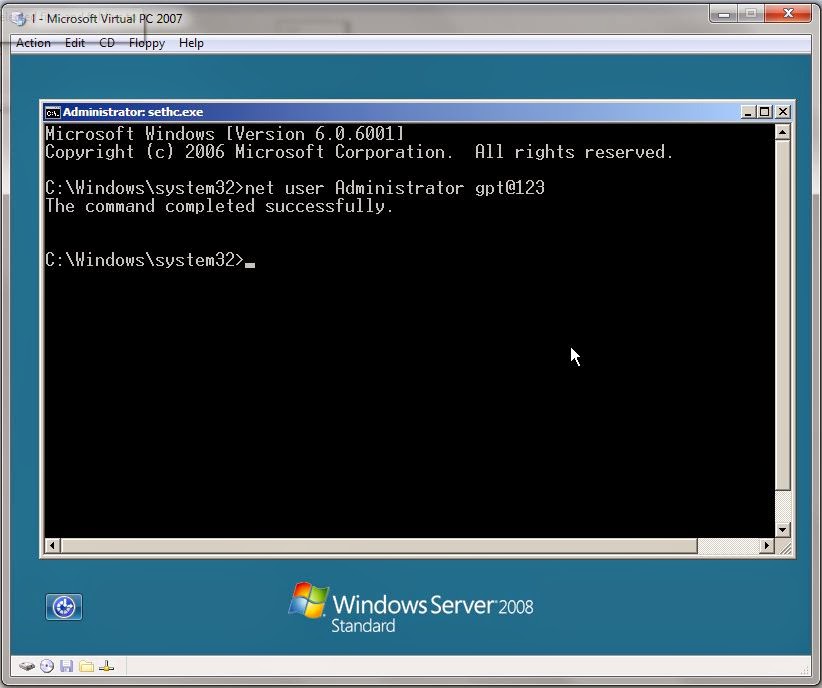Click the shared folder status icon

85,666
